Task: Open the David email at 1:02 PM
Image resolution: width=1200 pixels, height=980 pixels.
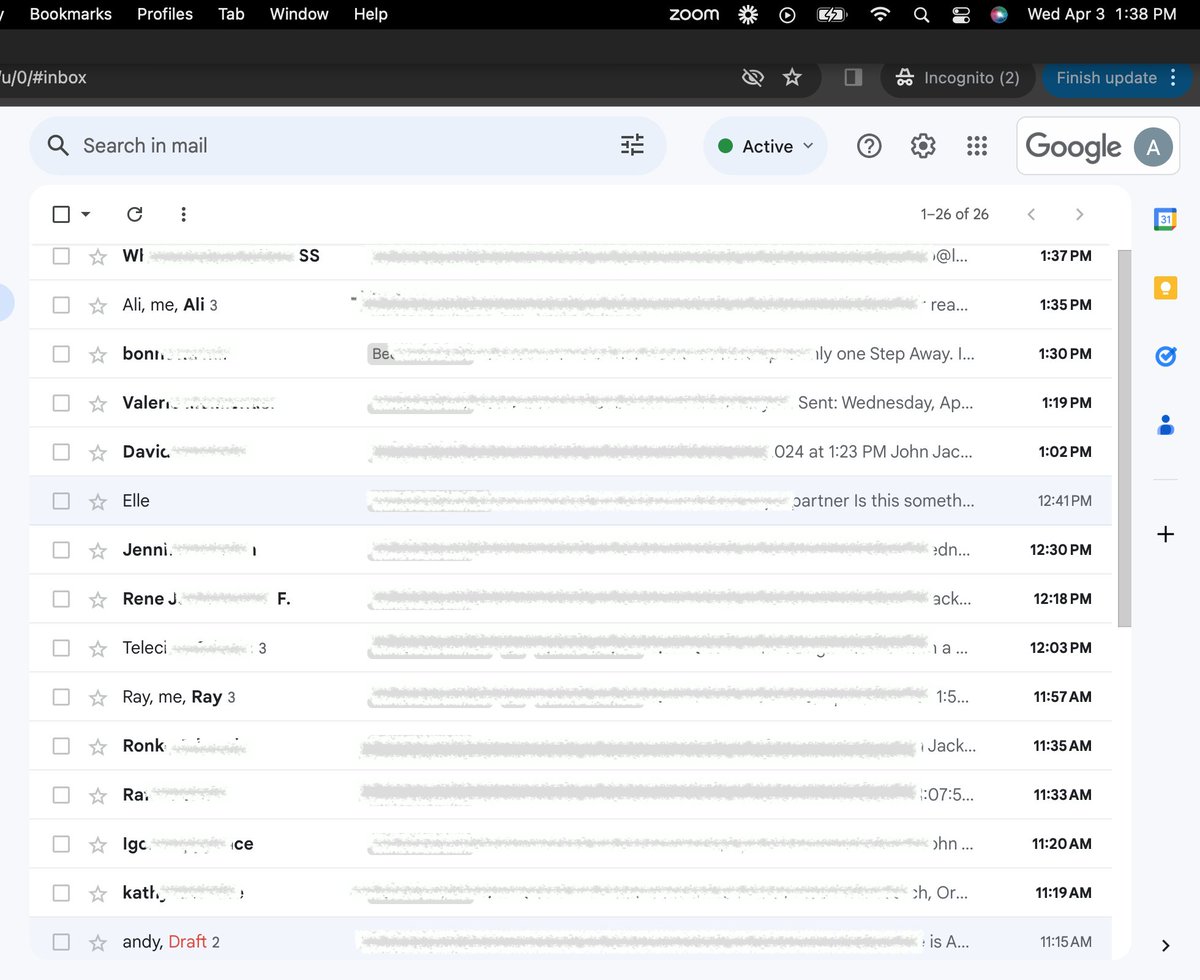Action: point(570,452)
